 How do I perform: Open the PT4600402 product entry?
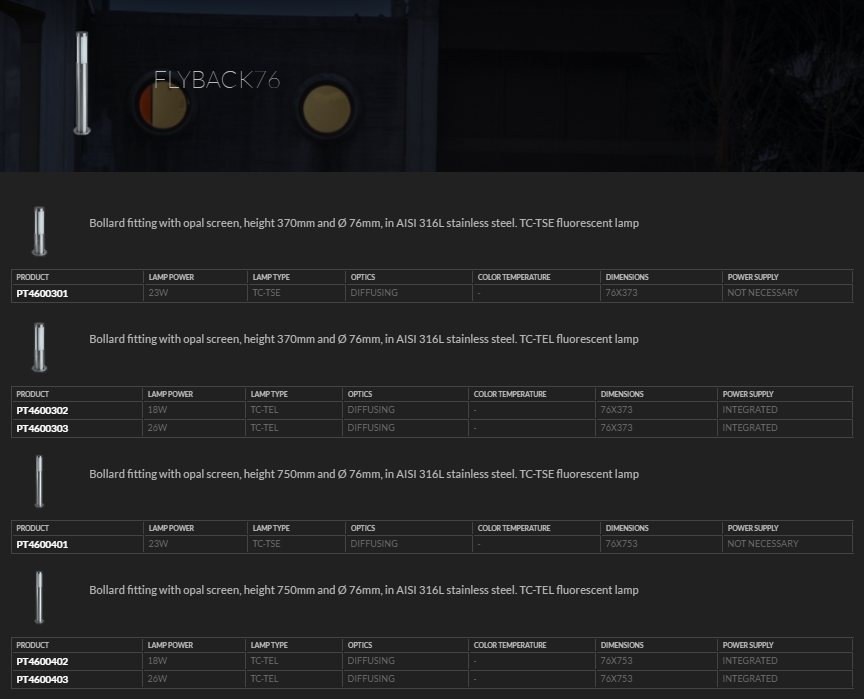coord(42,661)
